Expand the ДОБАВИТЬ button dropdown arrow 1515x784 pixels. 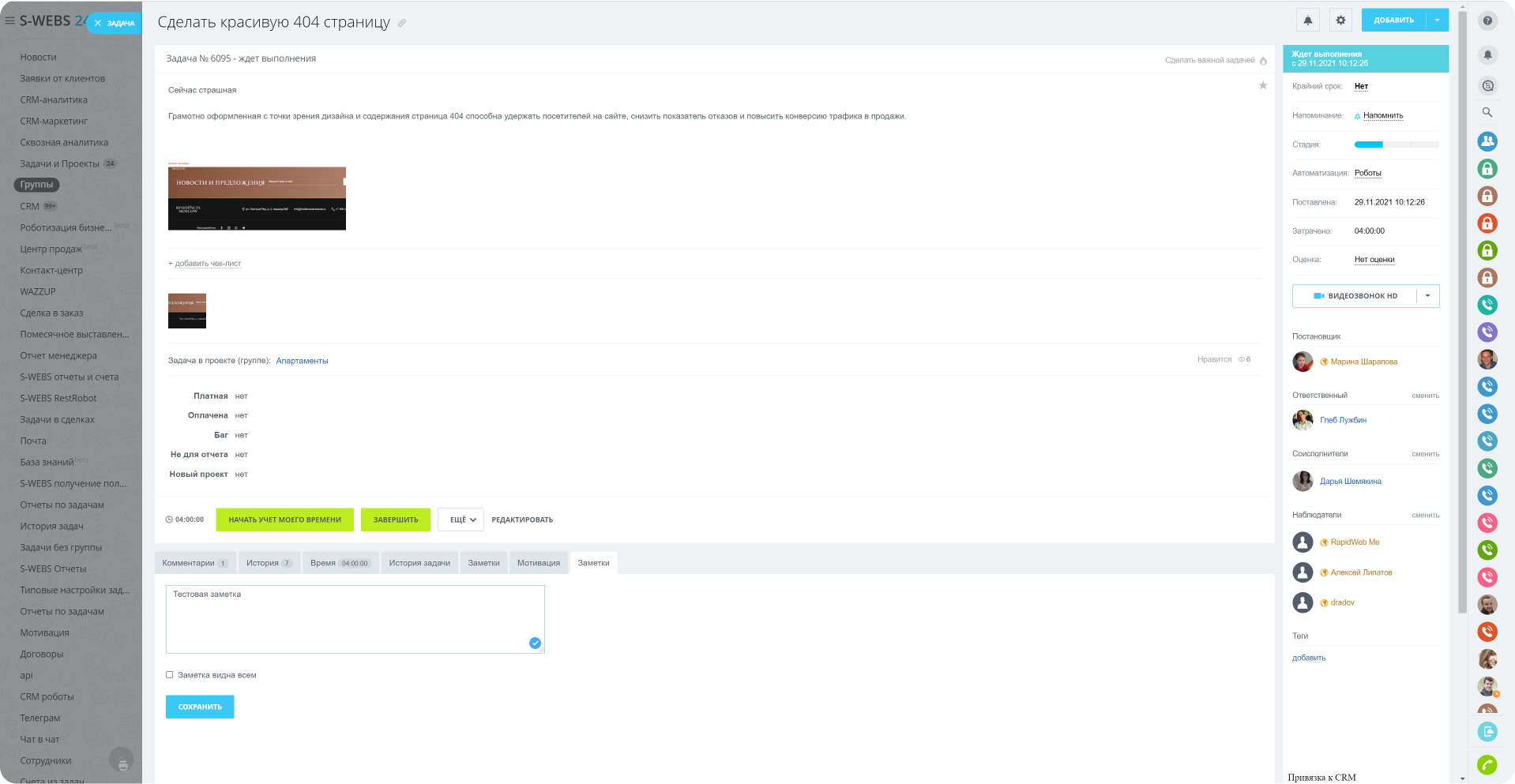pyautogui.click(x=1438, y=21)
